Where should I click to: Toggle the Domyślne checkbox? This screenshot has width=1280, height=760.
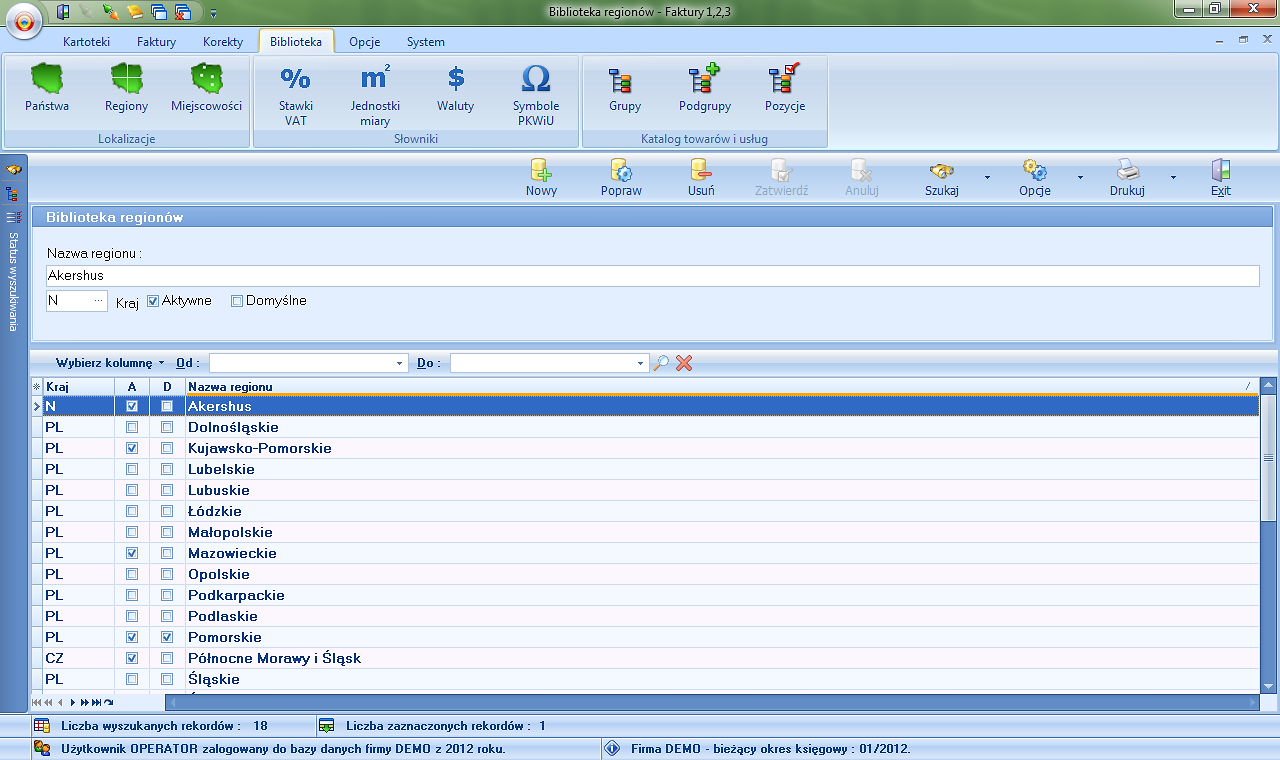pyautogui.click(x=237, y=300)
